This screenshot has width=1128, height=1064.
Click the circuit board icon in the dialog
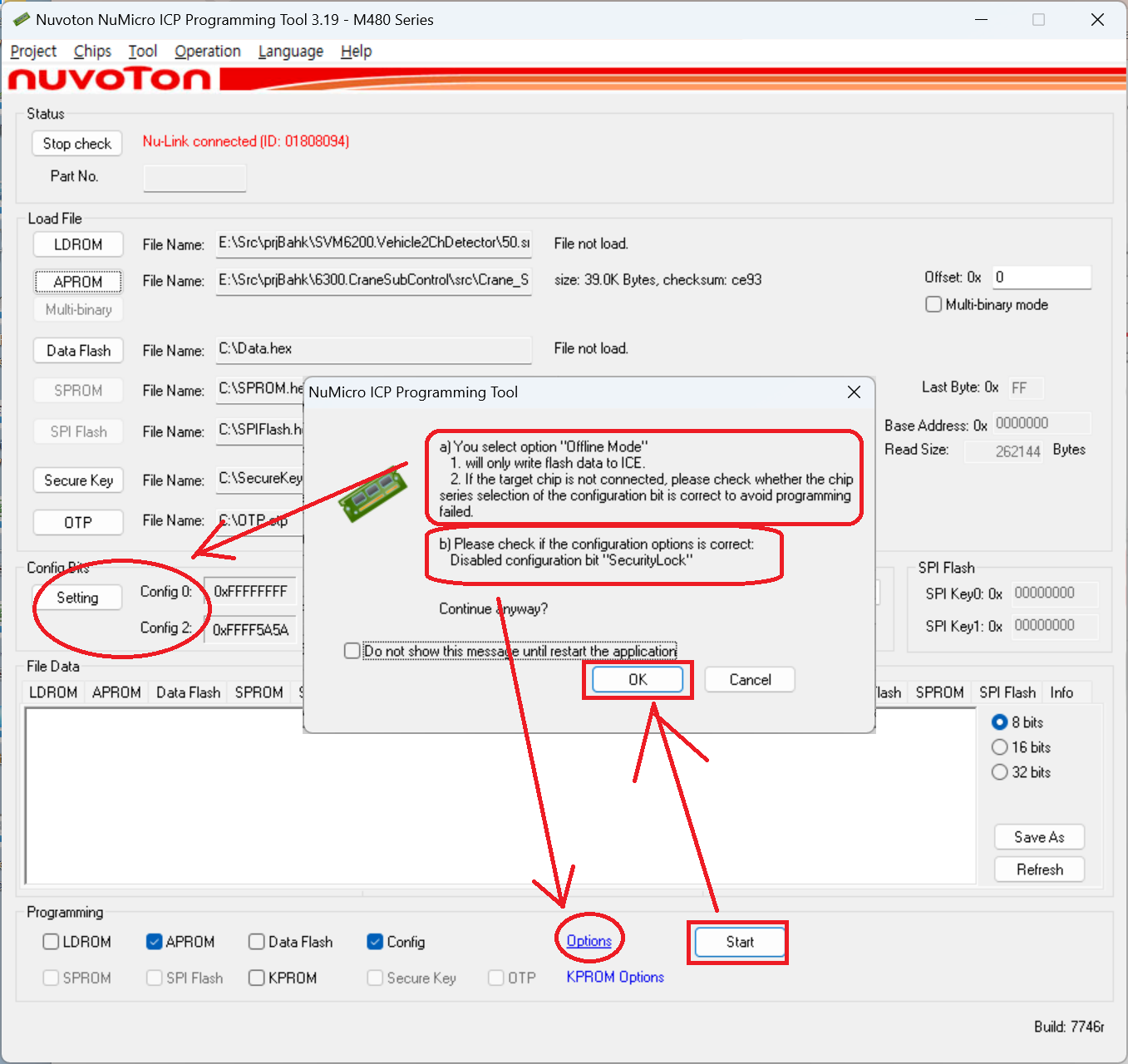click(x=374, y=494)
